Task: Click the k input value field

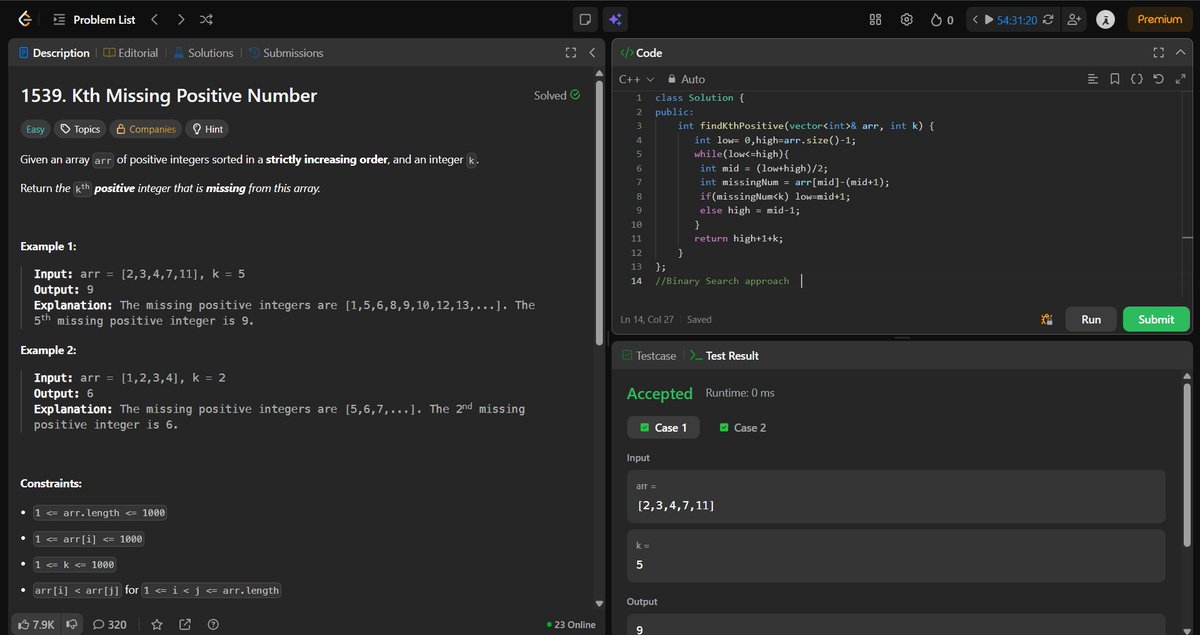Action: coord(896,555)
